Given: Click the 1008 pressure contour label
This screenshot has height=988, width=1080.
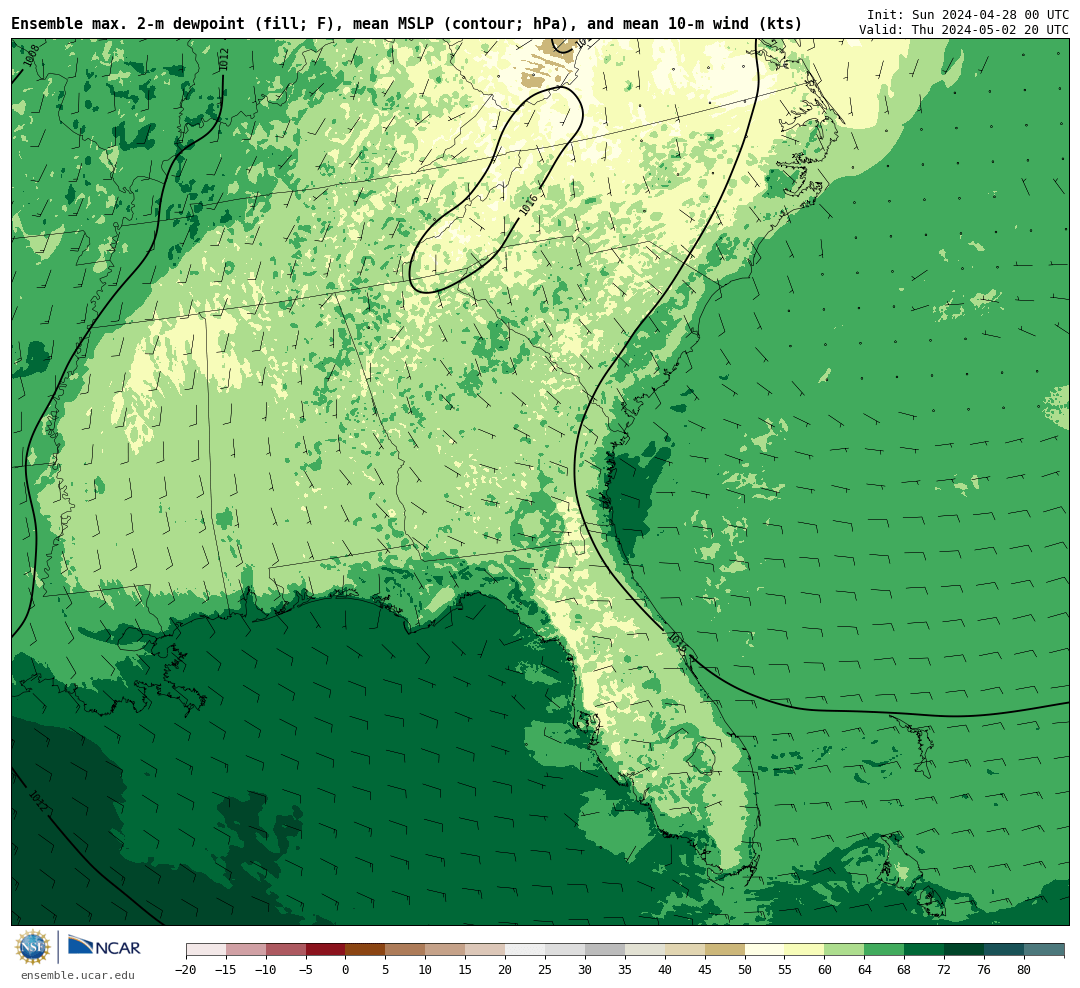Looking at the screenshot, I should [x=31, y=55].
